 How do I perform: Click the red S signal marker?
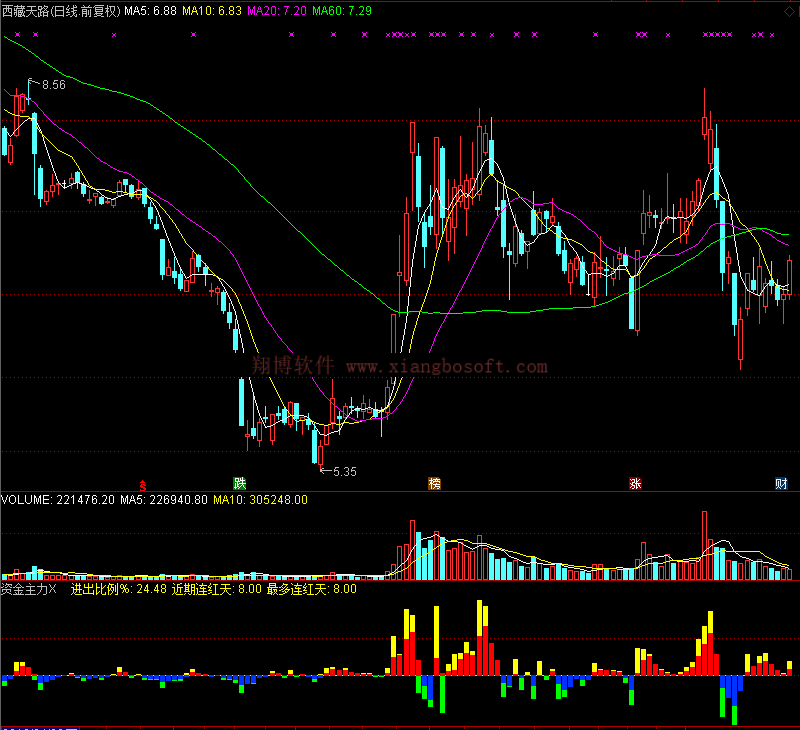[x=143, y=485]
